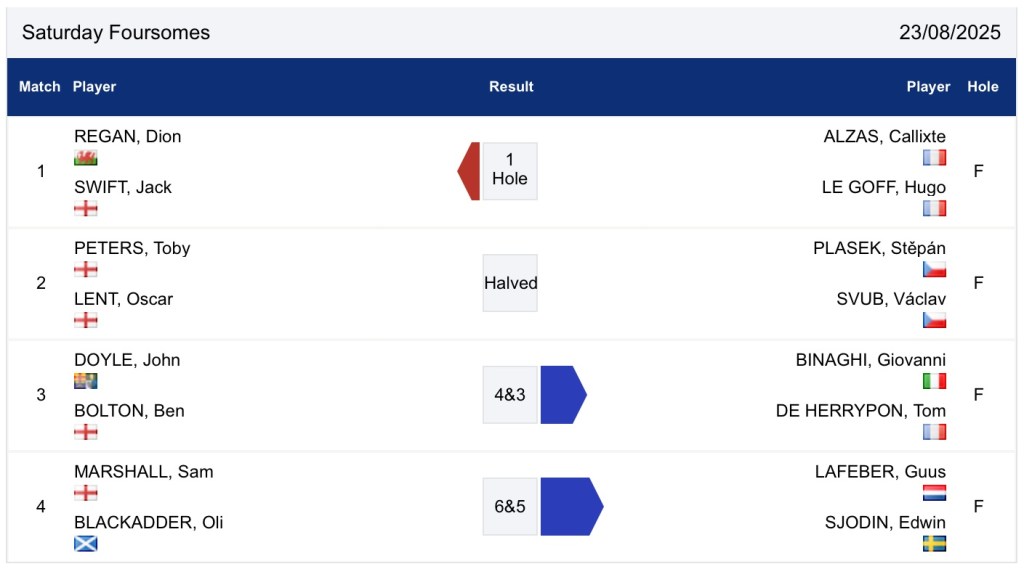Click the "6&5" result box
This screenshot has width=1024, height=569.
point(510,506)
